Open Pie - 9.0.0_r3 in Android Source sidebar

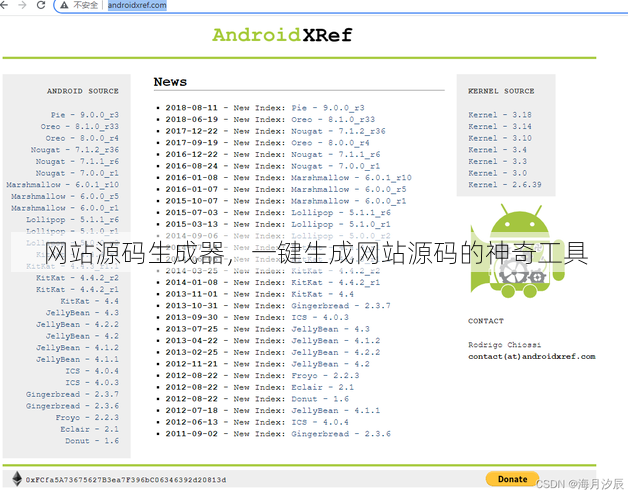pos(85,115)
